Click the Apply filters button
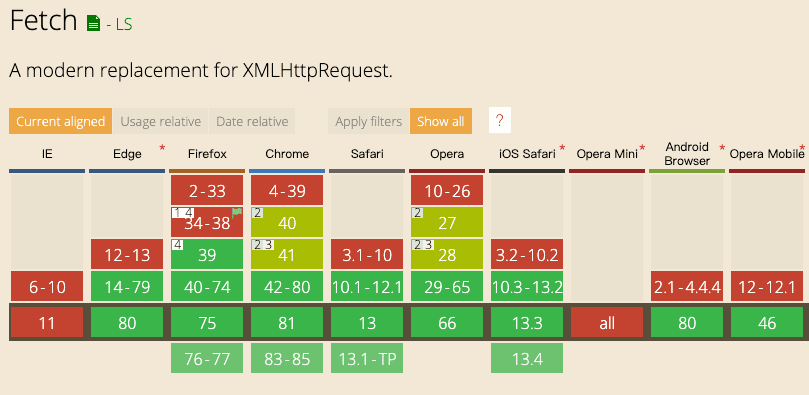The height and width of the screenshot is (395, 809). coord(368,121)
